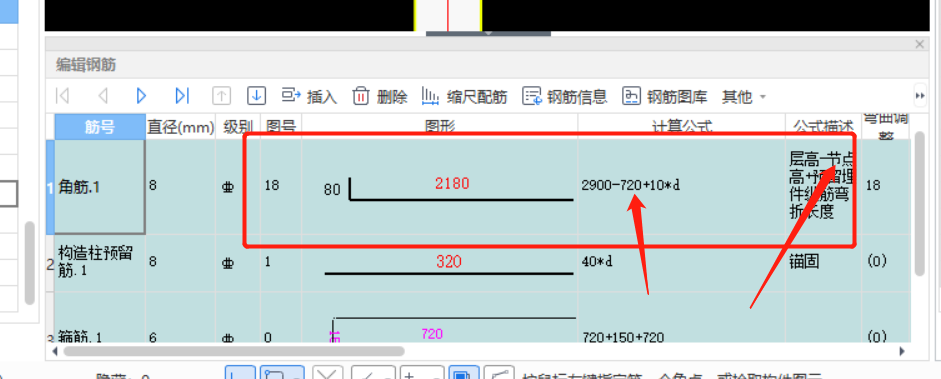The height and width of the screenshot is (379, 941).
Task: Select 直径(mm) column header
Action: (181, 127)
